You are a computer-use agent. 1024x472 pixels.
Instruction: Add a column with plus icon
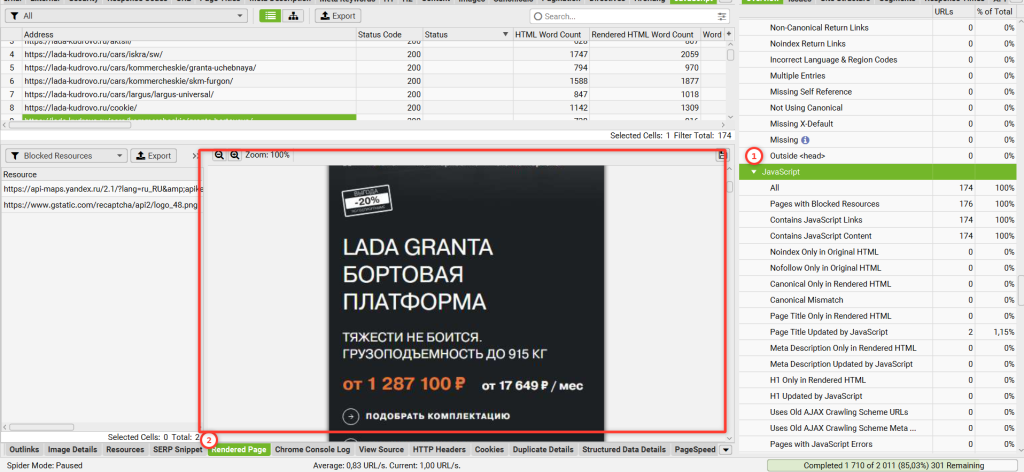click(729, 34)
